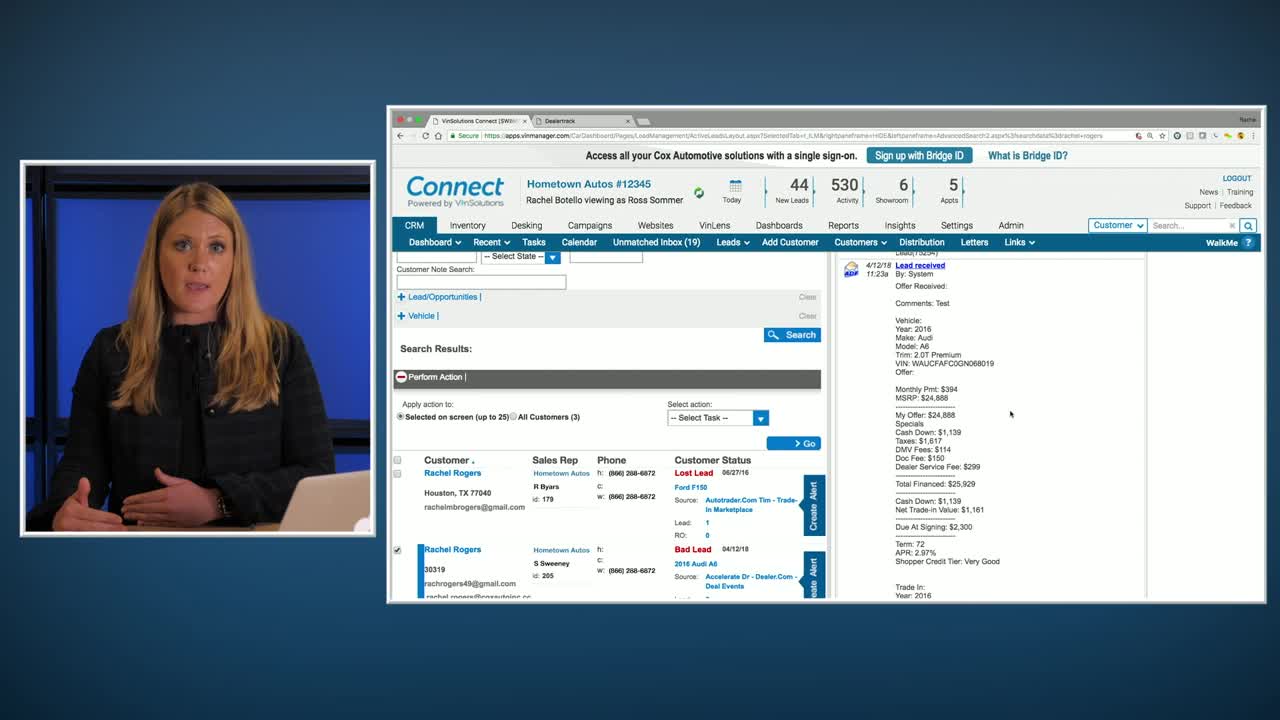This screenshot has width=1280, height=720.
Task: Open the Today calendar icon
Action: tap(735, 186)
